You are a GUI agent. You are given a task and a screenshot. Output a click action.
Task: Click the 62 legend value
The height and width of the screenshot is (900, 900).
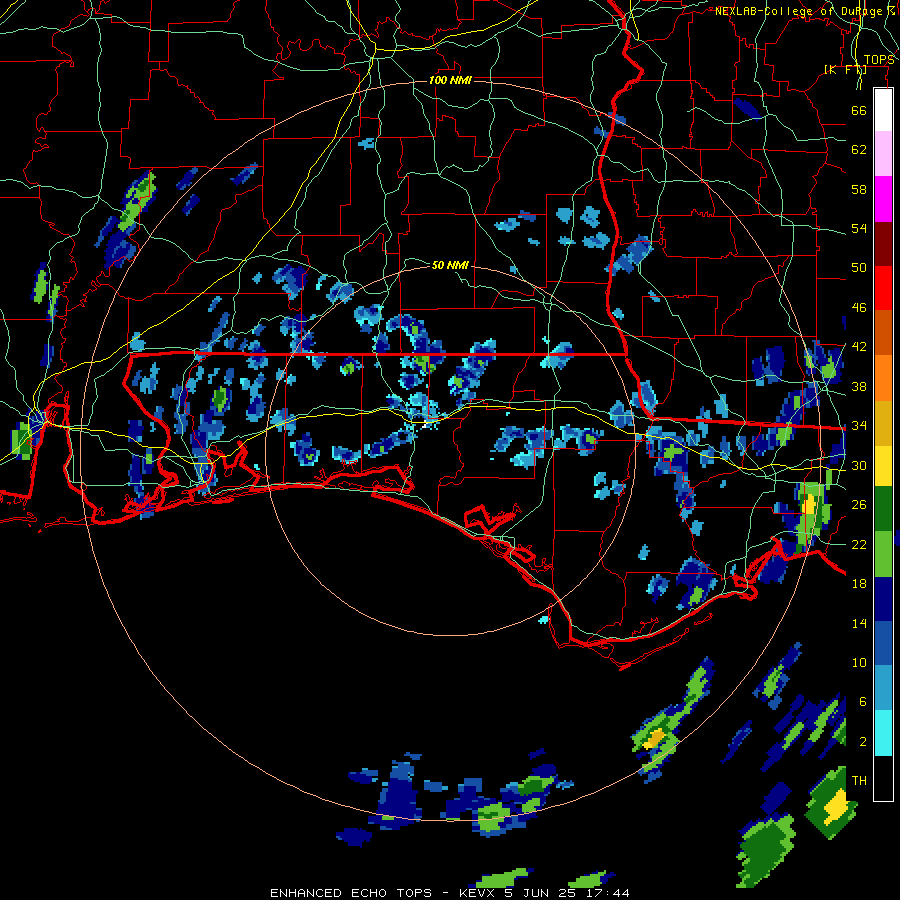pos(859,150)
